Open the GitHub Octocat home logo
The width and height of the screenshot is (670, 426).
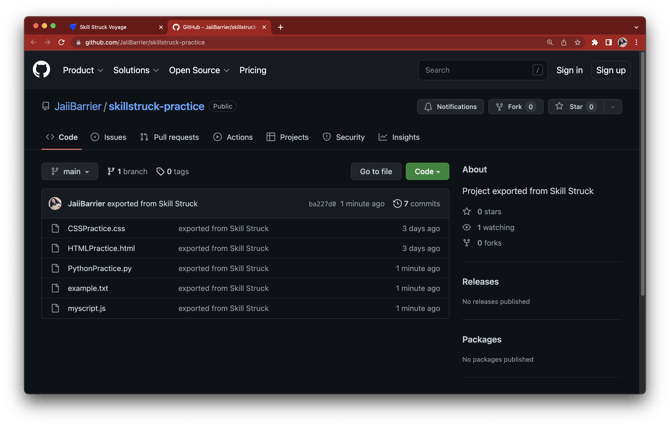41,70
